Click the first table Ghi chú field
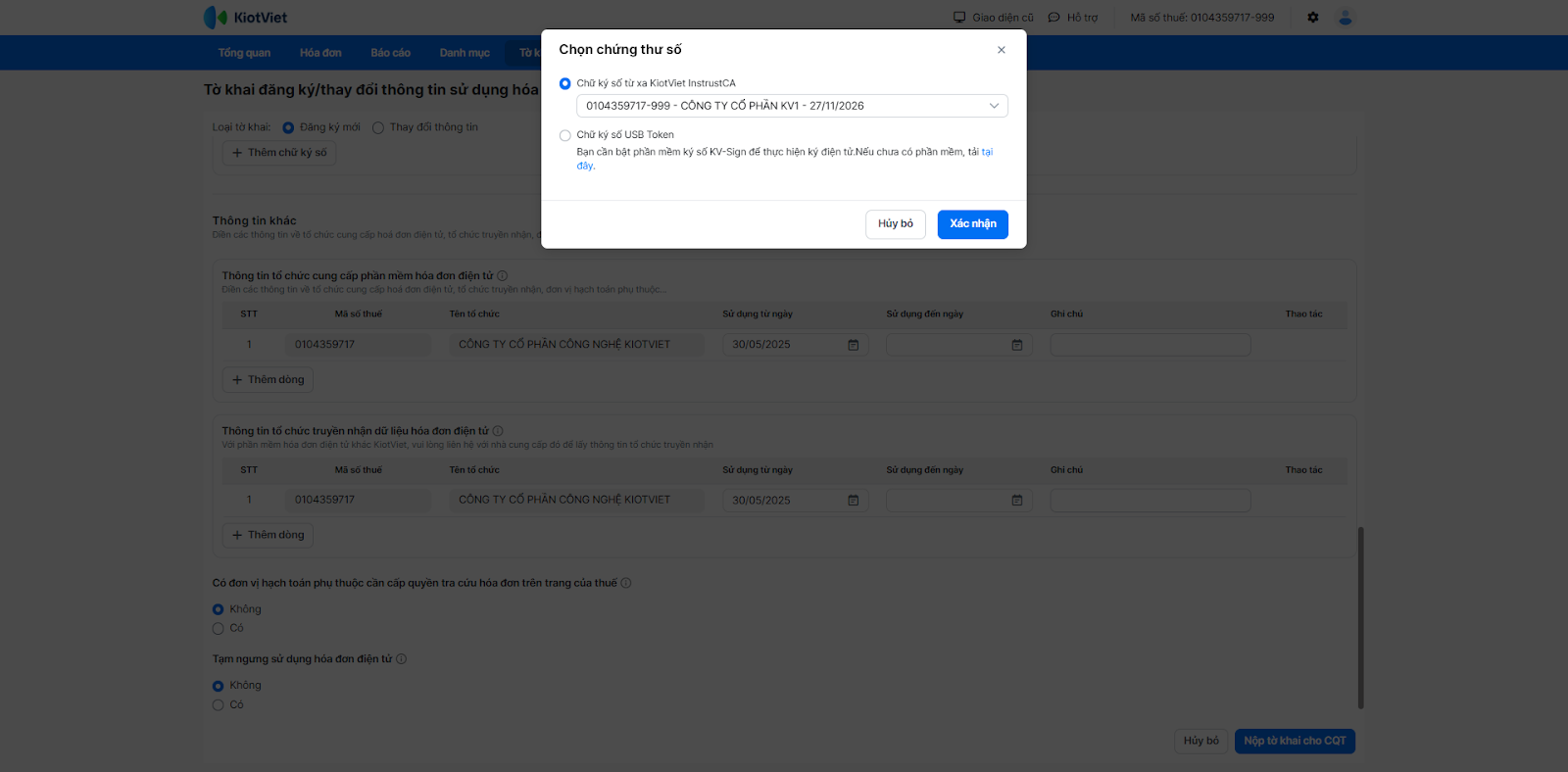This screenshot has width=1568, height=772. click(1150, 345)
